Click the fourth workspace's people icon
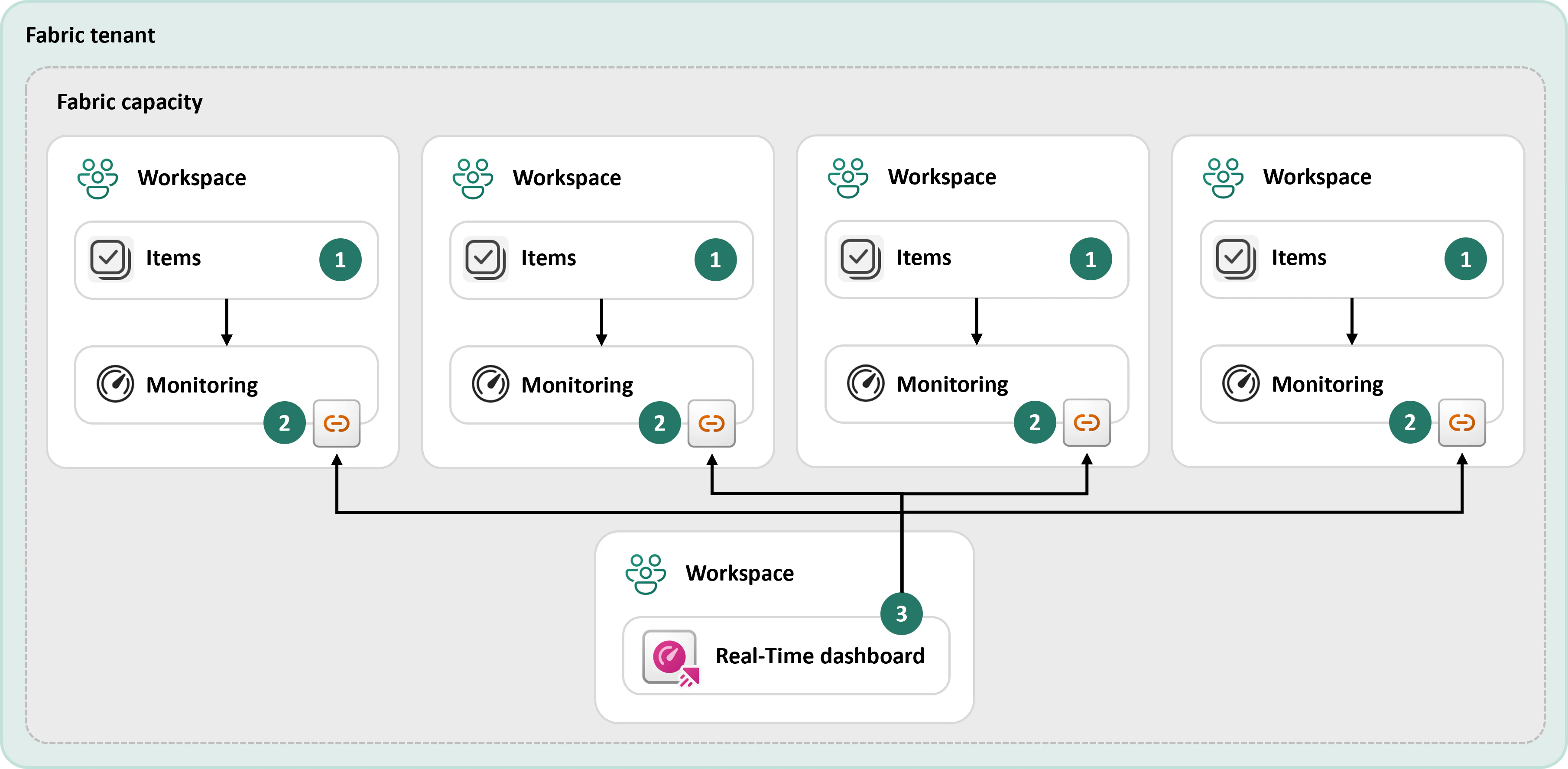Viewport: 1568px width, 769px height. point(1223,178)
